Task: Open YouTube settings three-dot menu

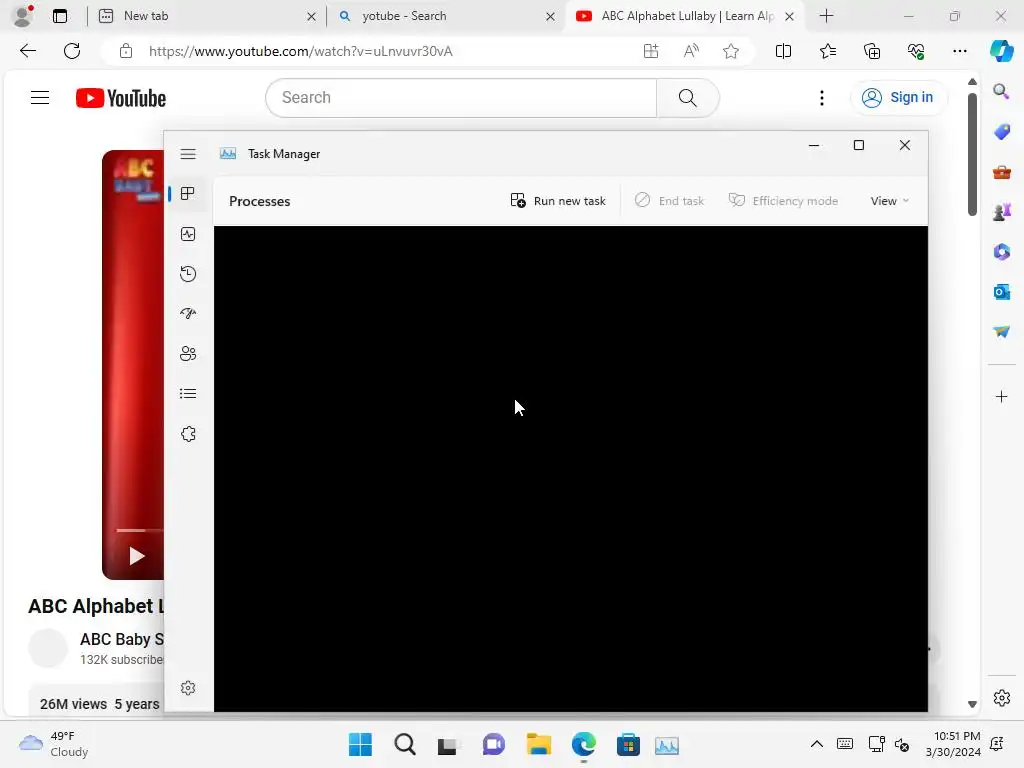Action: pyautogui.click(x=822, y=98)
